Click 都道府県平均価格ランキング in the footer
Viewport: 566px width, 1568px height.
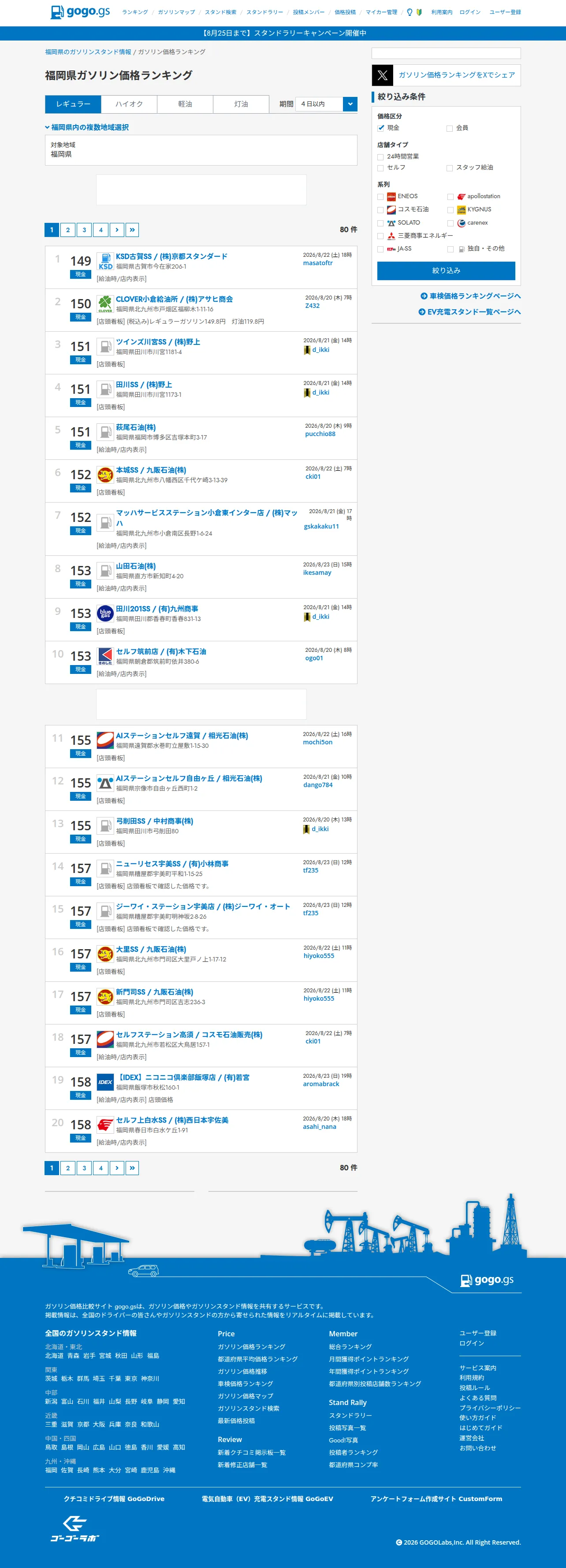pos(258,1359)
